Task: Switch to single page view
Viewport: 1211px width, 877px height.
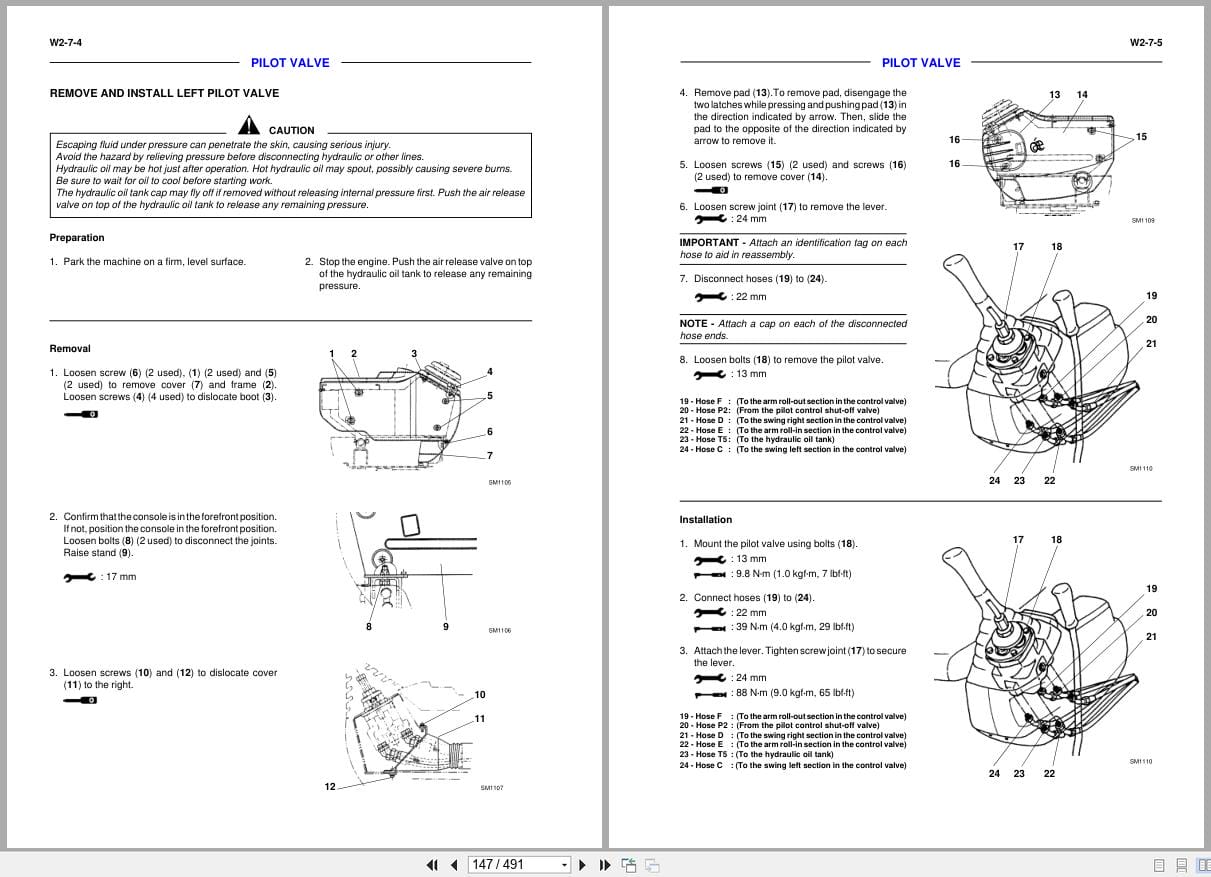Action: coord(1159,865)
